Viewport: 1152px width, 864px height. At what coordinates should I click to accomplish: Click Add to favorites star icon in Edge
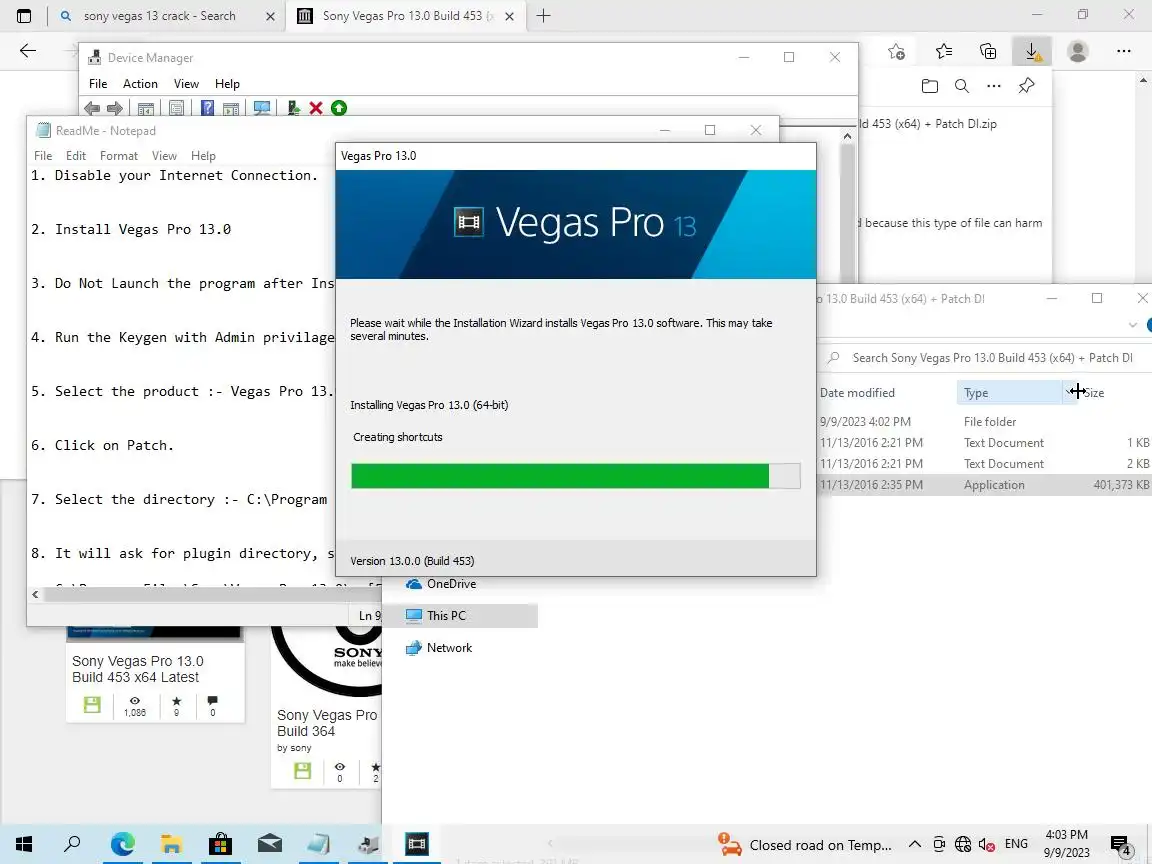896,51
